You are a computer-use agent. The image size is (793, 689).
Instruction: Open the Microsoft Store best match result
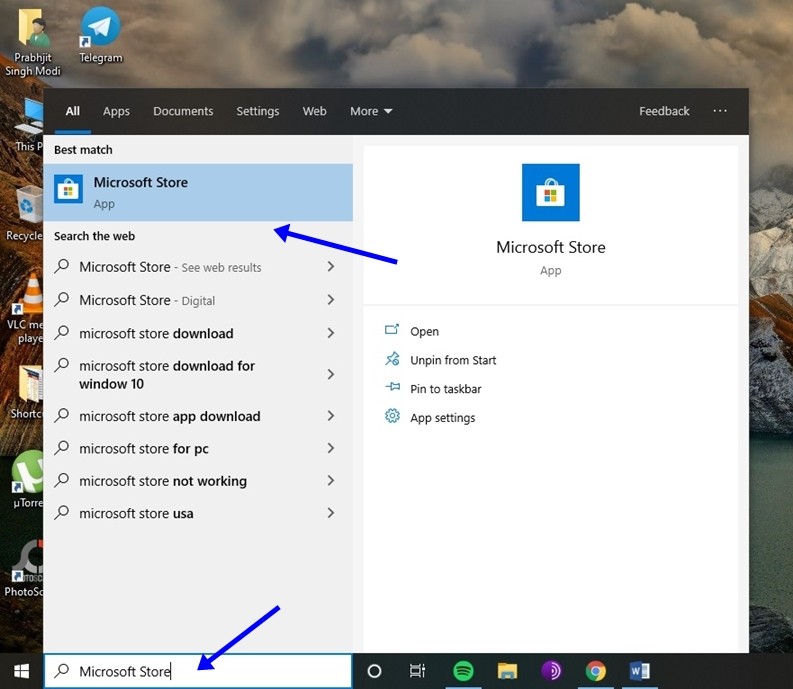click(x=198, y=192)
